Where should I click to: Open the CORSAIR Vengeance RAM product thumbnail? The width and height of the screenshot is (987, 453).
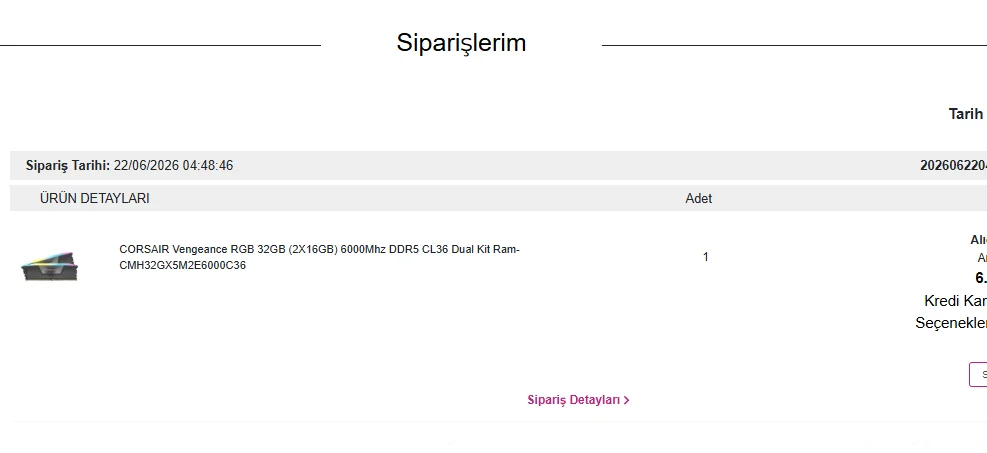(49, 266)
